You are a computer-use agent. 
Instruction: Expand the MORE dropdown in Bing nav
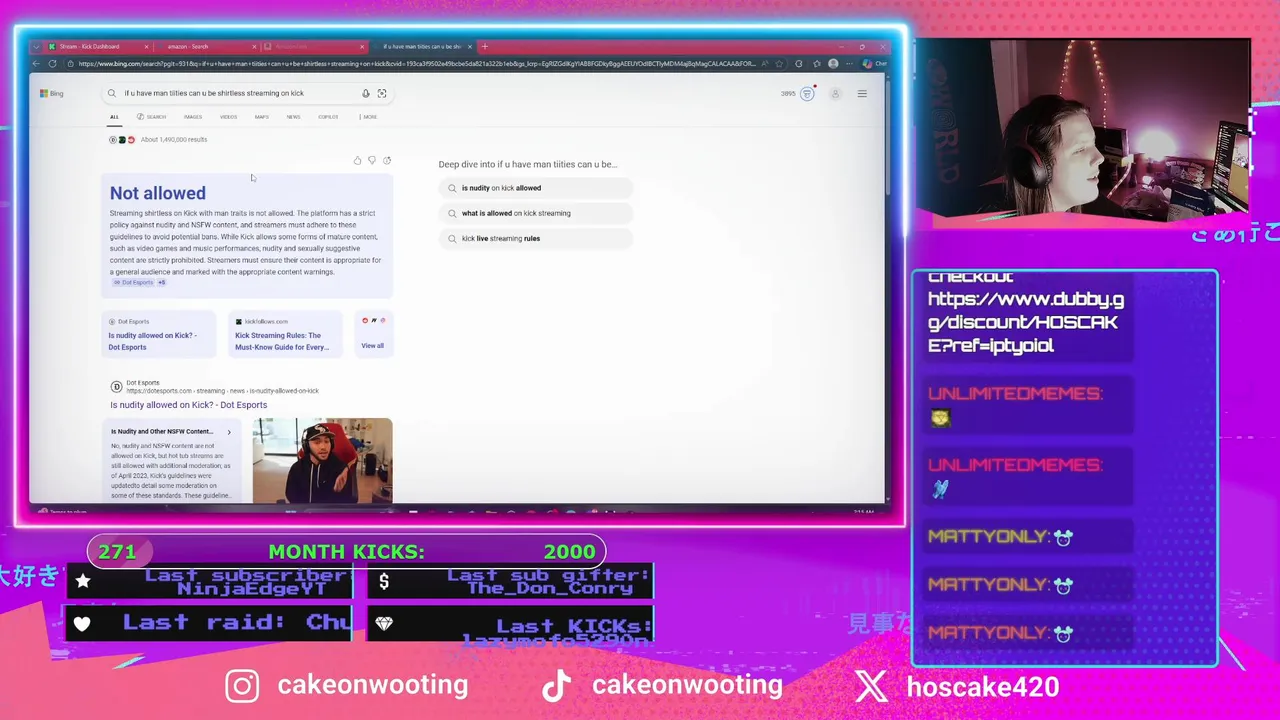pyautogui.click(x=368, y=117)
